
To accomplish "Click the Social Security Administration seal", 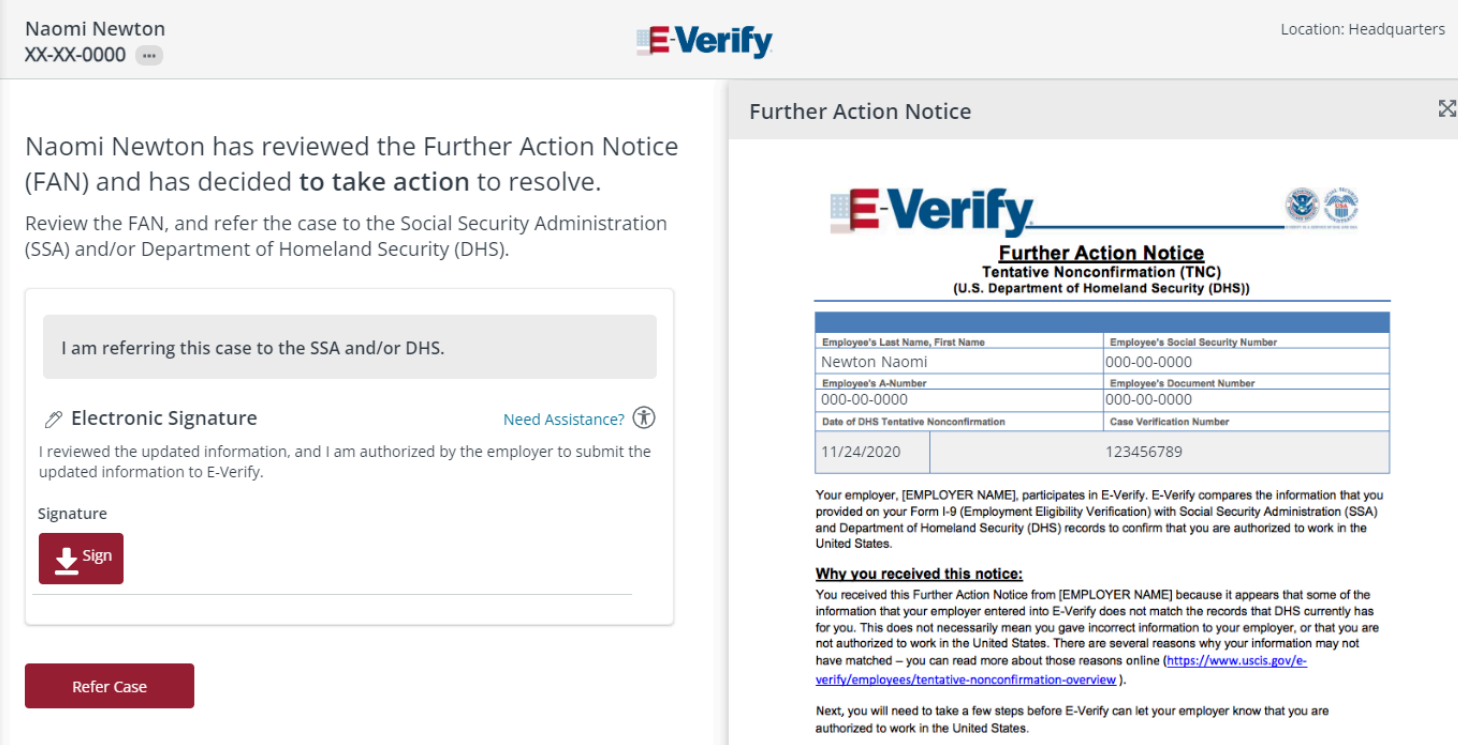I will [x=1341, y=206].
